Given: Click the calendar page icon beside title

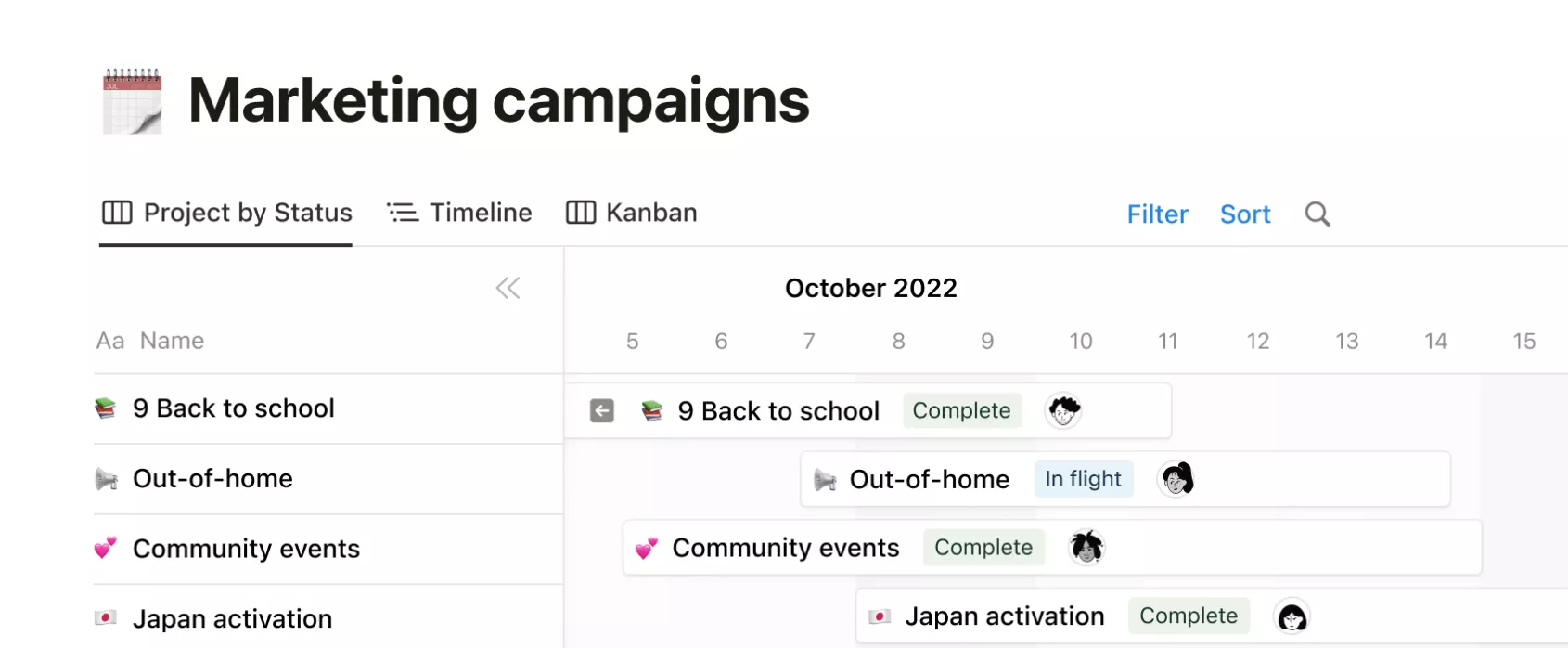Looking at the screenshot, I should [132, 101].
